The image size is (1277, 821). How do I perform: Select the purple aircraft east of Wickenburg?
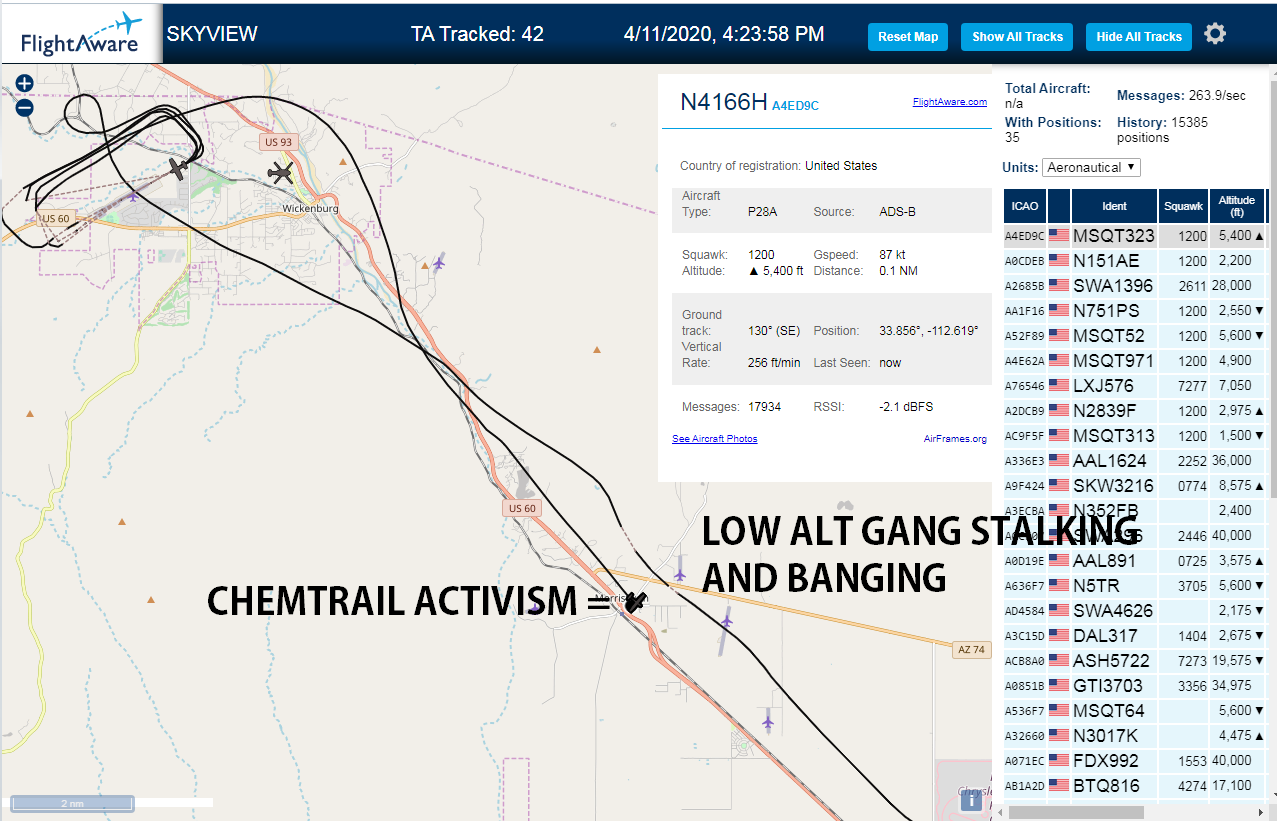coord(438,264)
